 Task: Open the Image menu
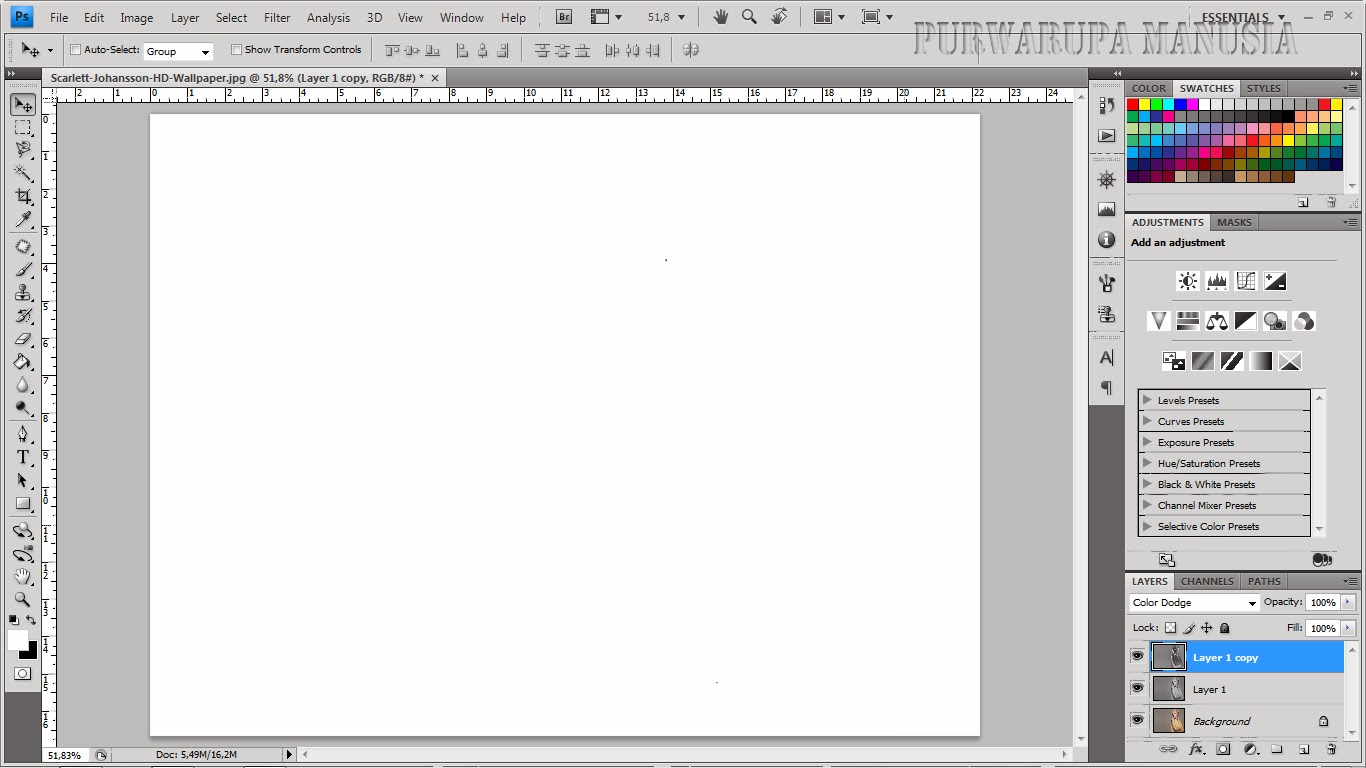point(137,17)
